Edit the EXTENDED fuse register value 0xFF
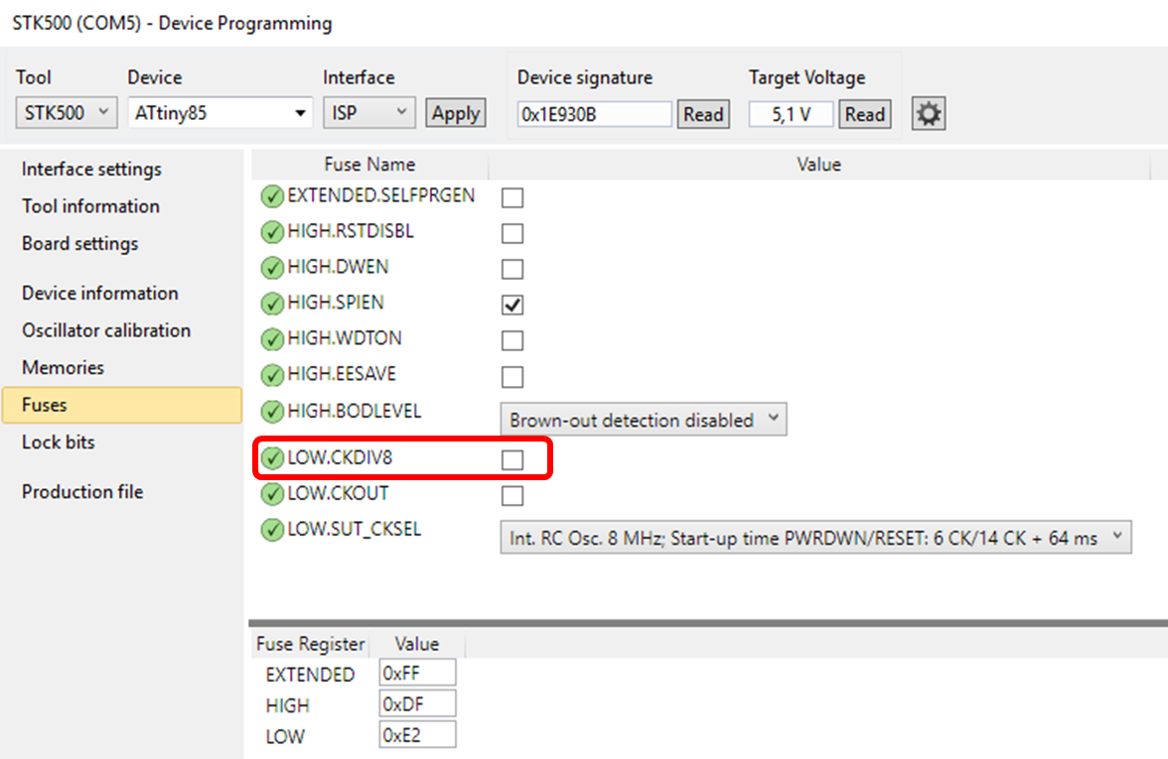 417,673
